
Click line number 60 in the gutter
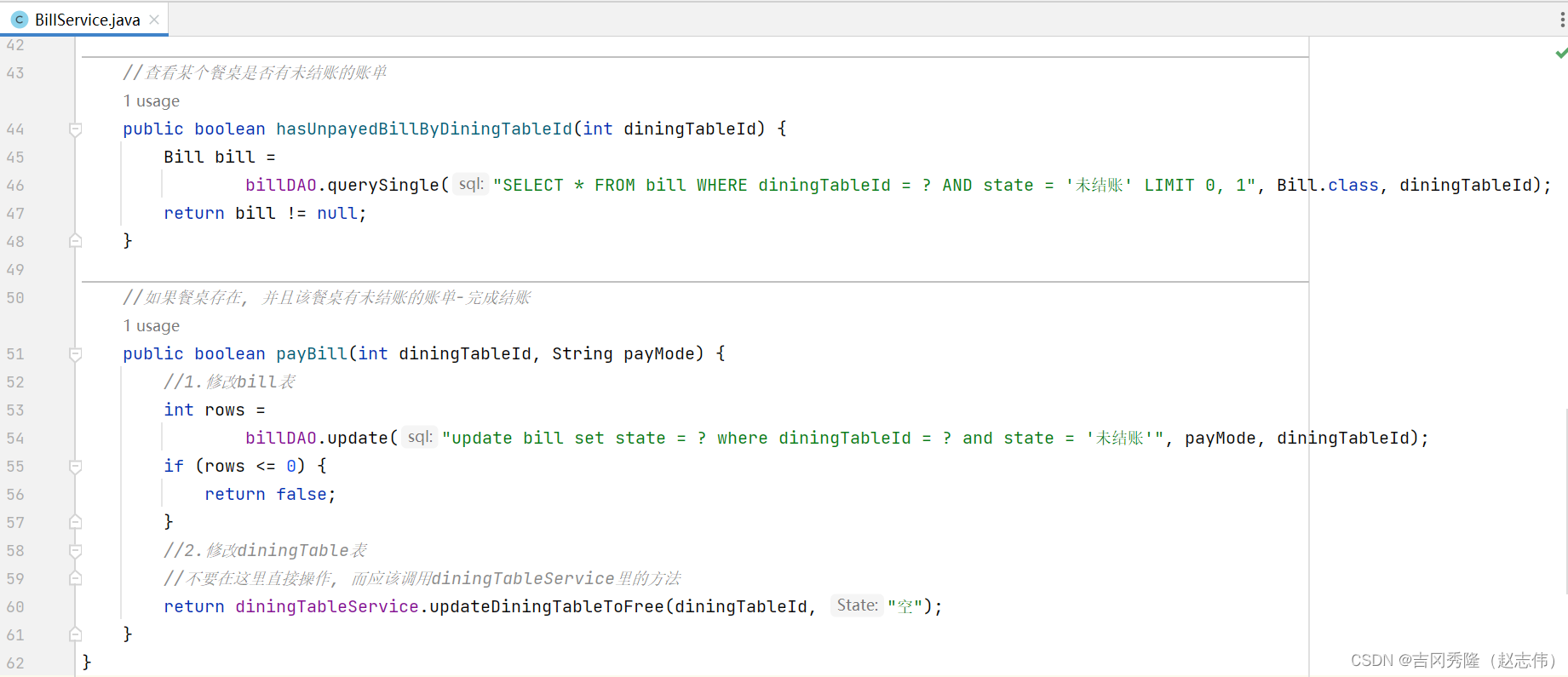pos(15,606)
